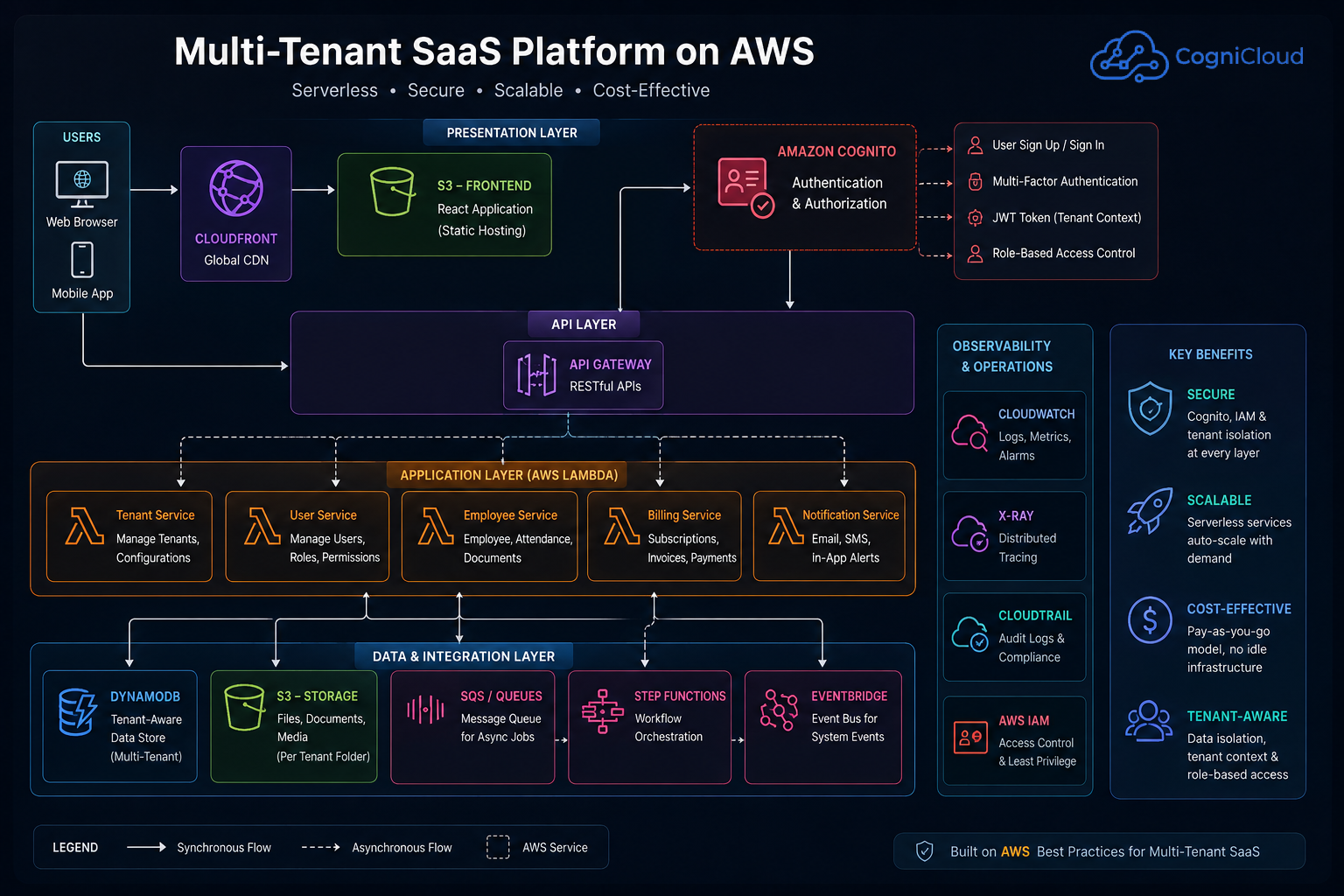
Task: Click the SQS Queues icon
Action: pos(425,709)
